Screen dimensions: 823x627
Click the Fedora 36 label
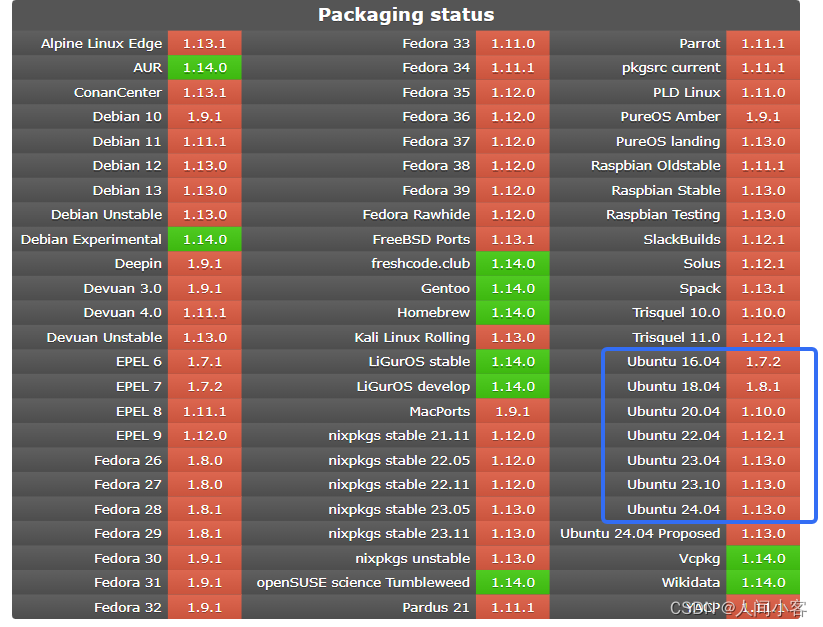pos(436,116)
